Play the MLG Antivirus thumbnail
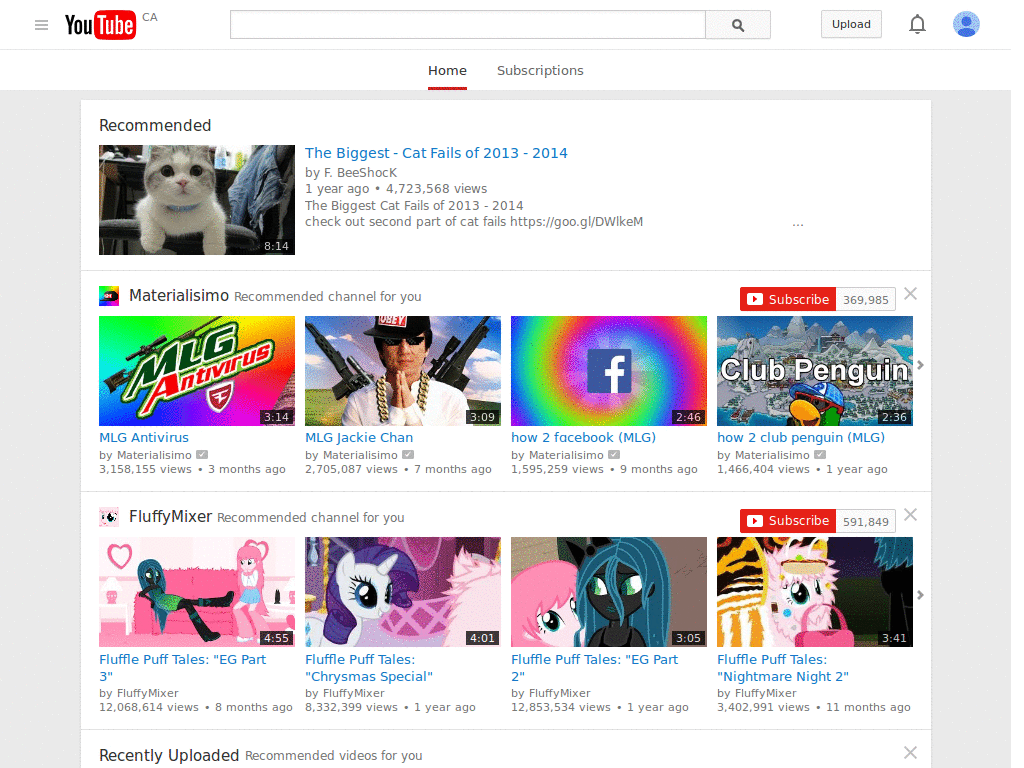 tap(197, 371)
